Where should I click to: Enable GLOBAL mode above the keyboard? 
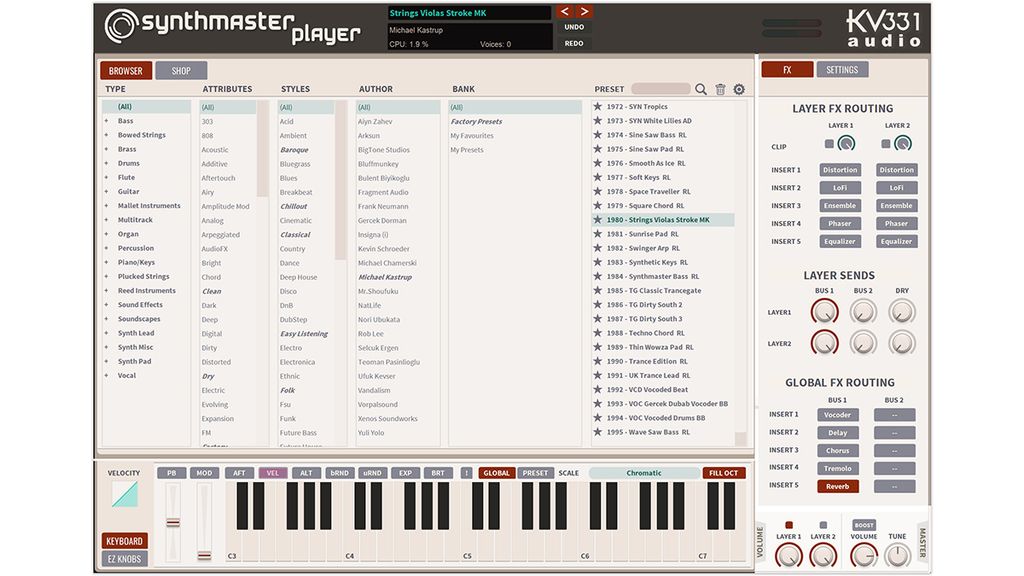click(497, 472)
